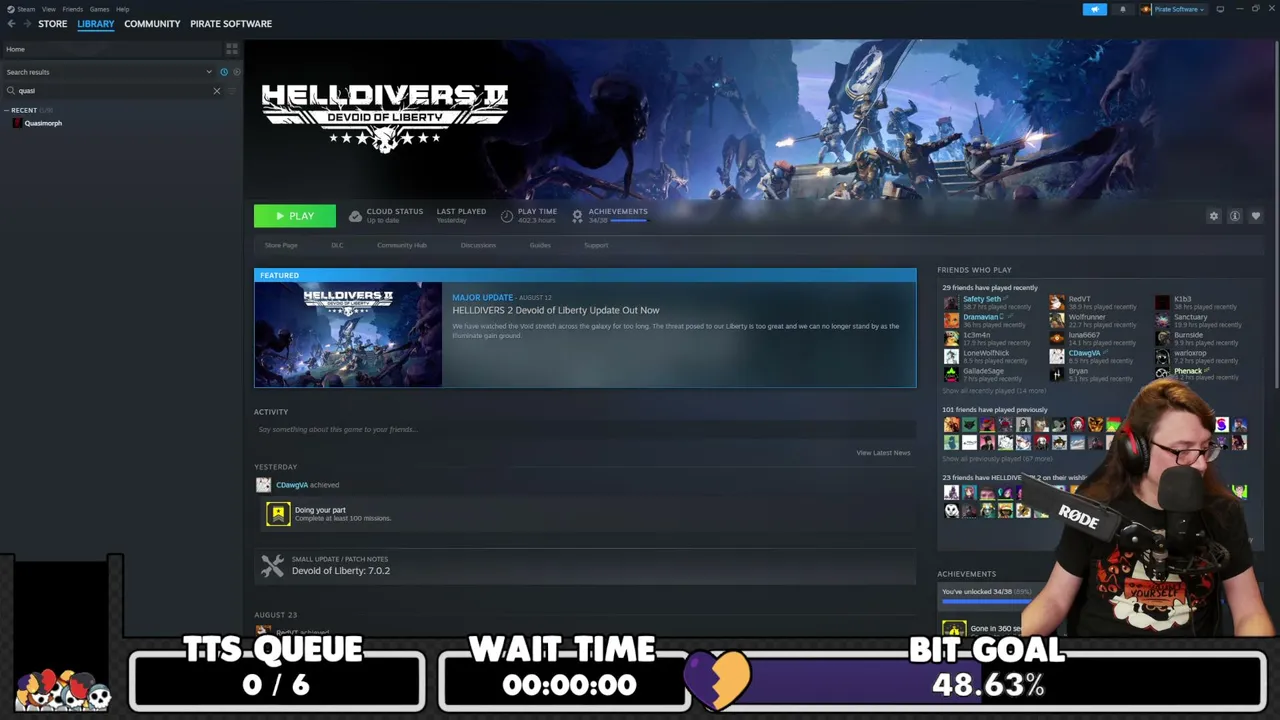The height and width of the screenshot is (720, 1280).
Task: Click the green PLAY button
Action: pos(295,216)
